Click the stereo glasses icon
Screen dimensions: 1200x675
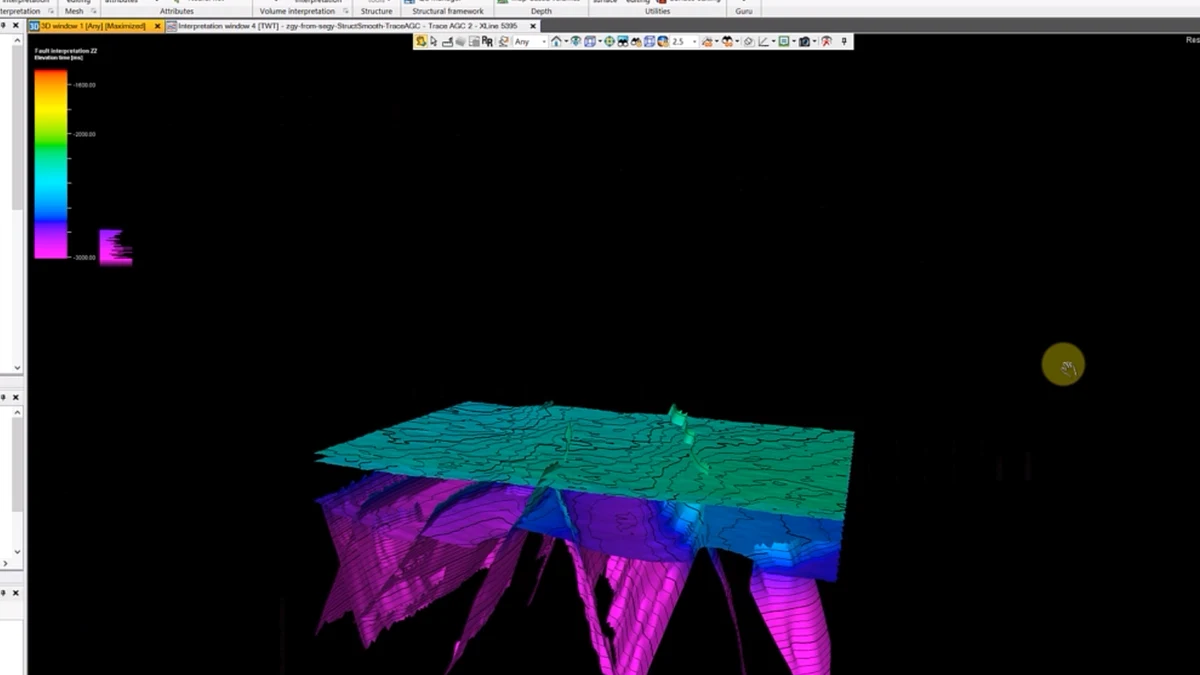tap(728, 42)
